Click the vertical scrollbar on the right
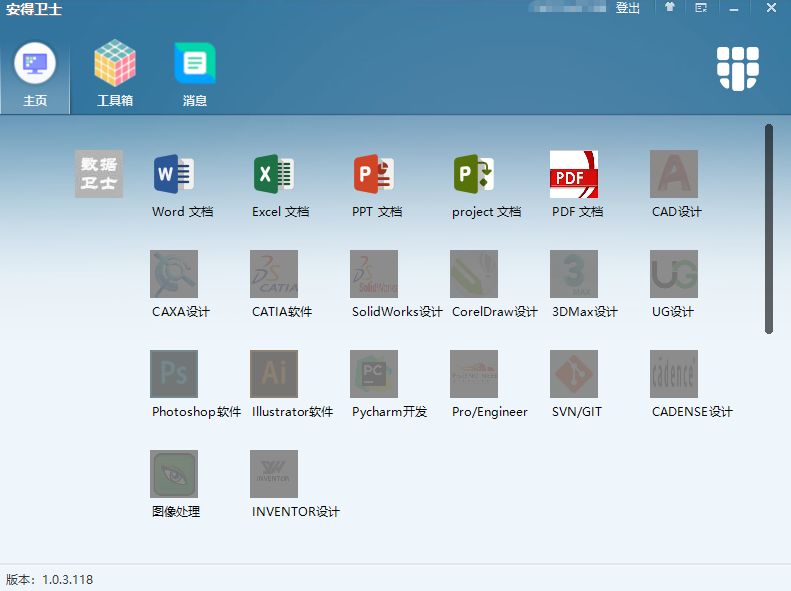This screenshot has height=591, width=791. (769, 228)
